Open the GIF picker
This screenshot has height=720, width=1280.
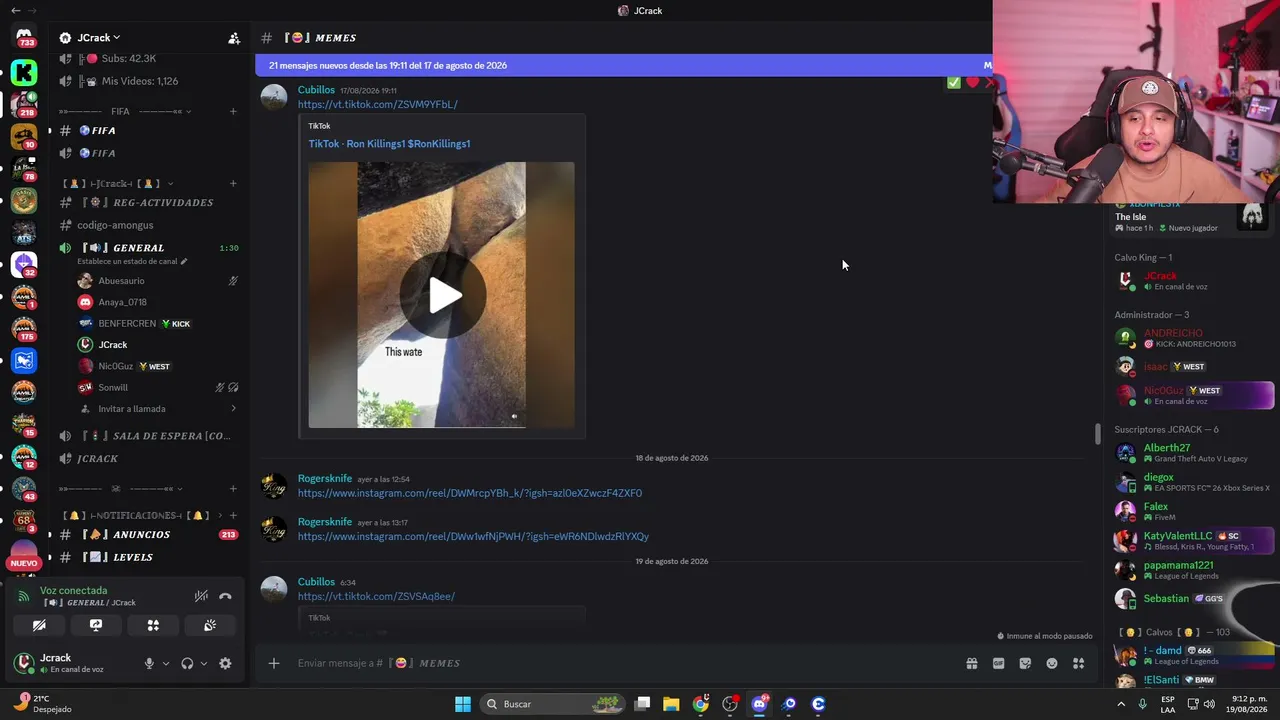[998, 663]
